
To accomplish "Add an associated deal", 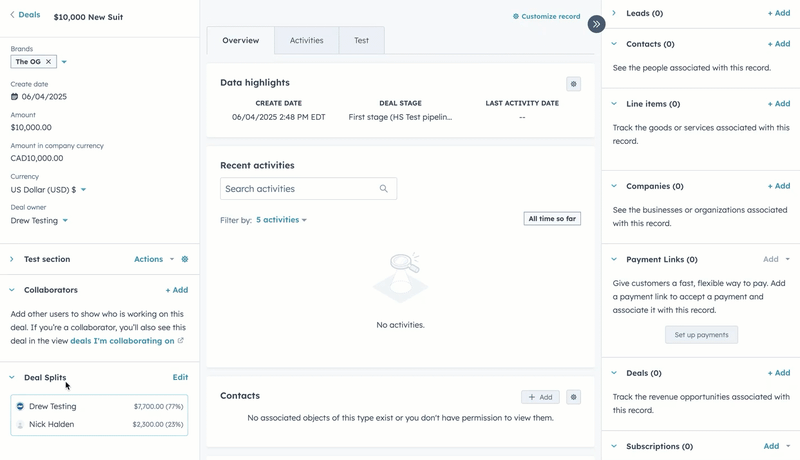I will click(x=779, y=373).
